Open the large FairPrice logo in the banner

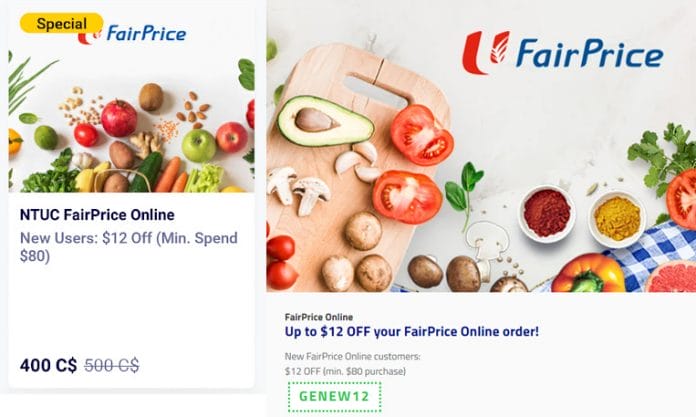(563, 53)
